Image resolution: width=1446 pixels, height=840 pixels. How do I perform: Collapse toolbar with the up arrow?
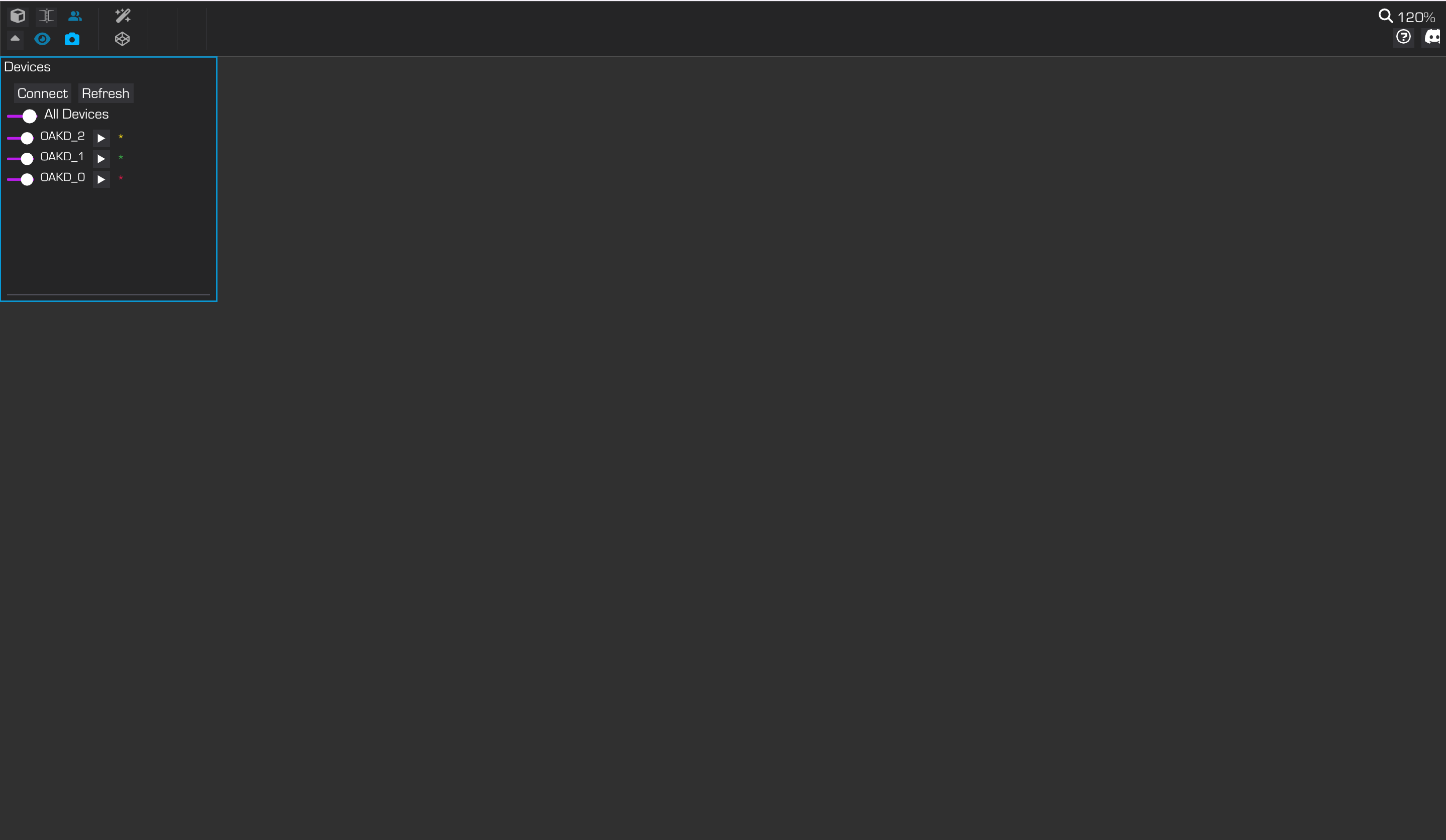tap(15, 39)
